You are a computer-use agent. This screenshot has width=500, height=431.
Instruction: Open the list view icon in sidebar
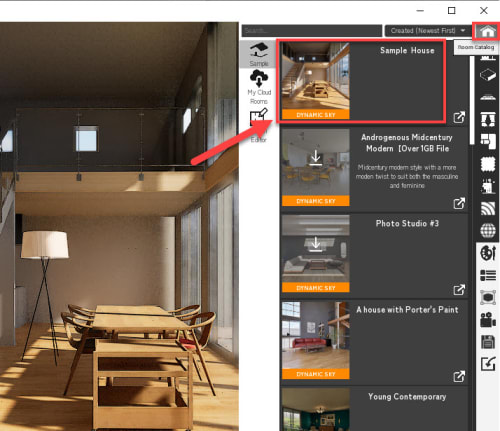488,276
